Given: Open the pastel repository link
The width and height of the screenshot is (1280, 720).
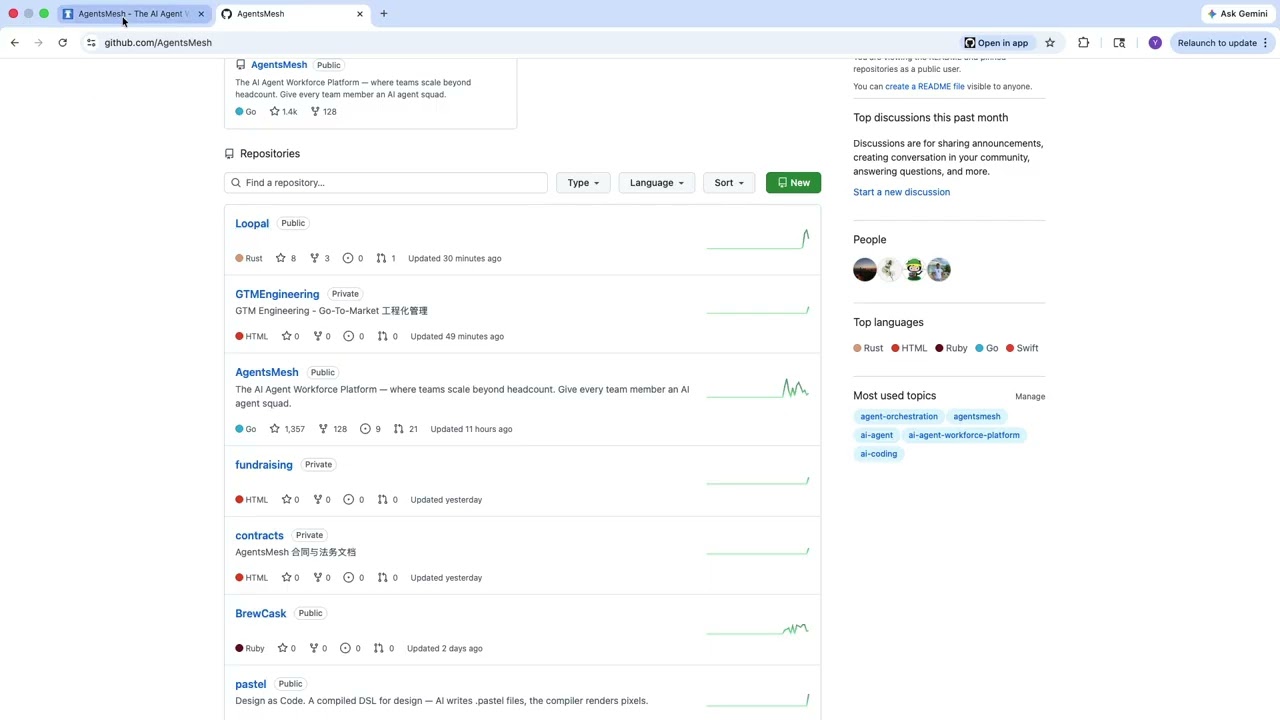Looking at the screenshot, I should pyautogui.click(x=251, y=685).
